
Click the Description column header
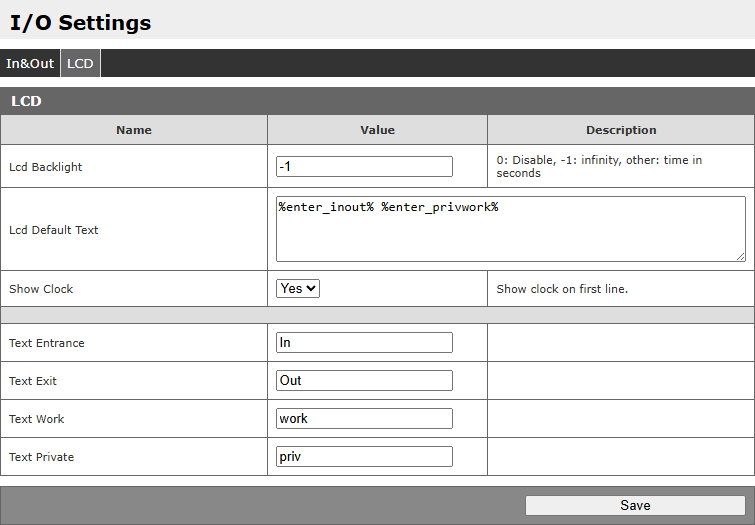[621, 130]
